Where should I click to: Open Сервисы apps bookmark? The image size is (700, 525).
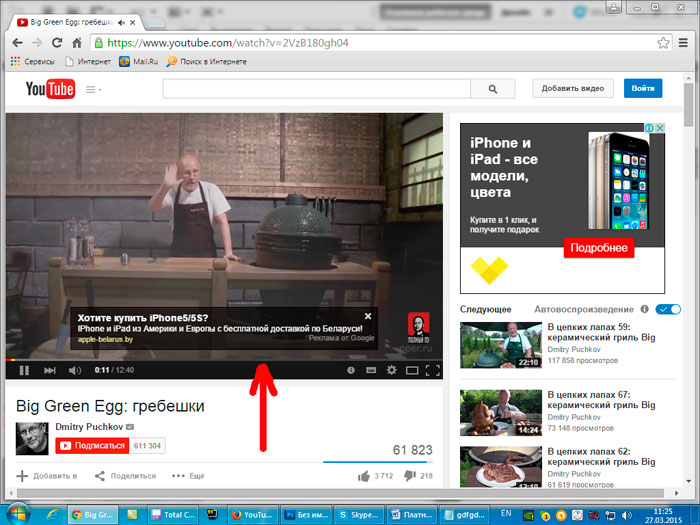32,62
